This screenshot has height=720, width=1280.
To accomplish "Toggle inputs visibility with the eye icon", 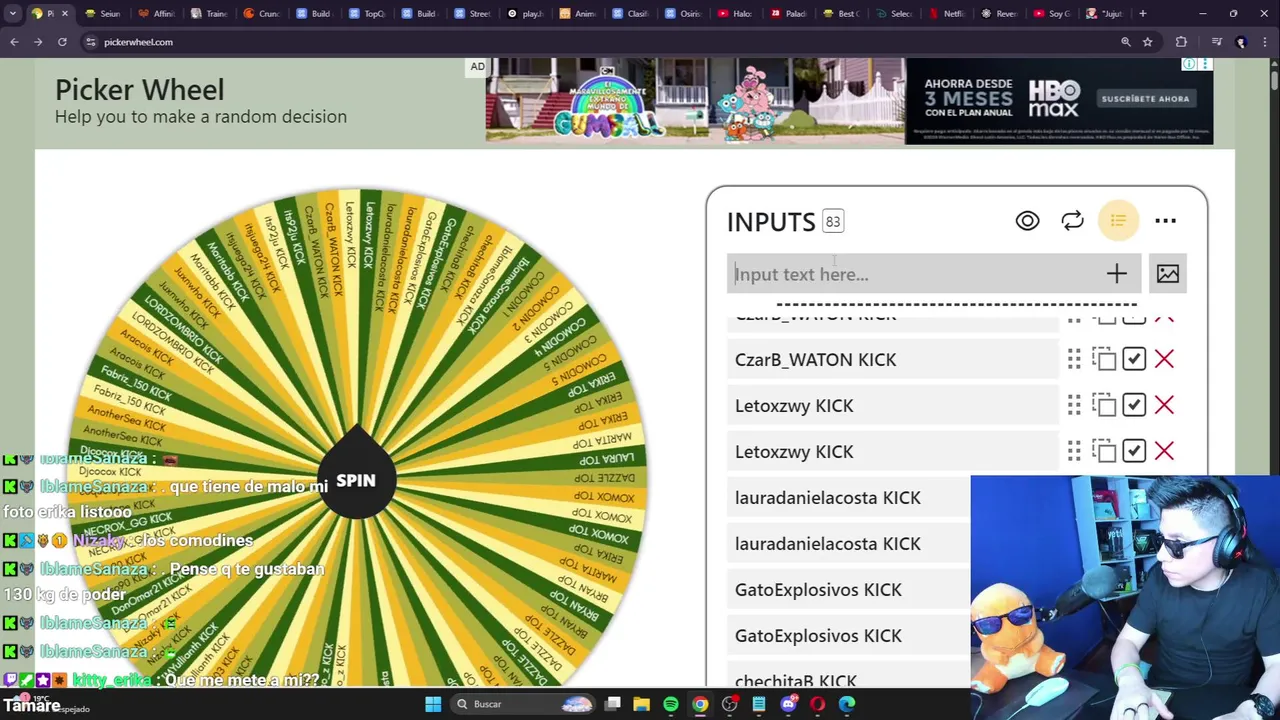I will pyautogui.click(x=1027, y=221).
